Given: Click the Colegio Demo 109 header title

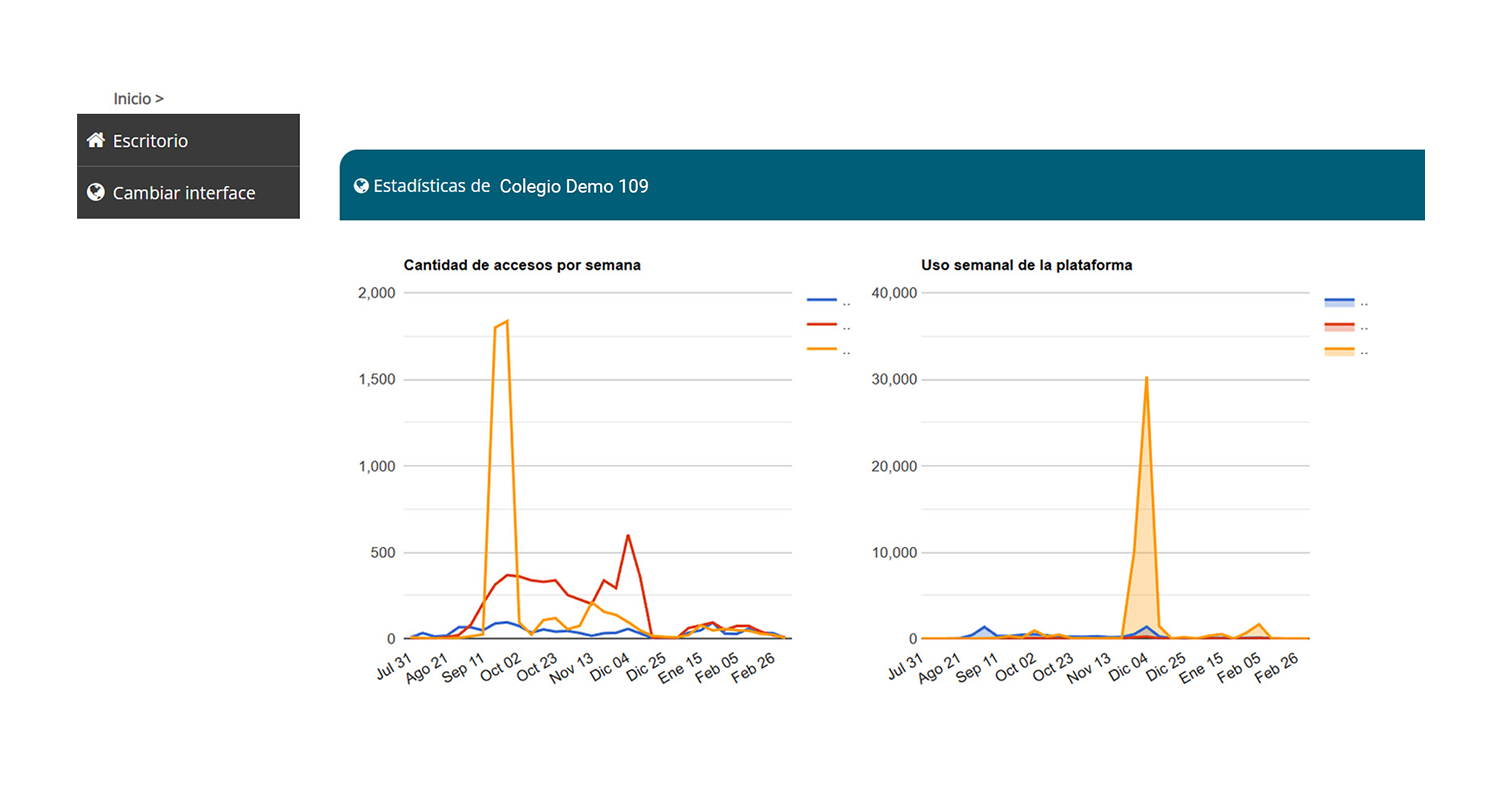Looking at the screenshot, I should point(574,186).
